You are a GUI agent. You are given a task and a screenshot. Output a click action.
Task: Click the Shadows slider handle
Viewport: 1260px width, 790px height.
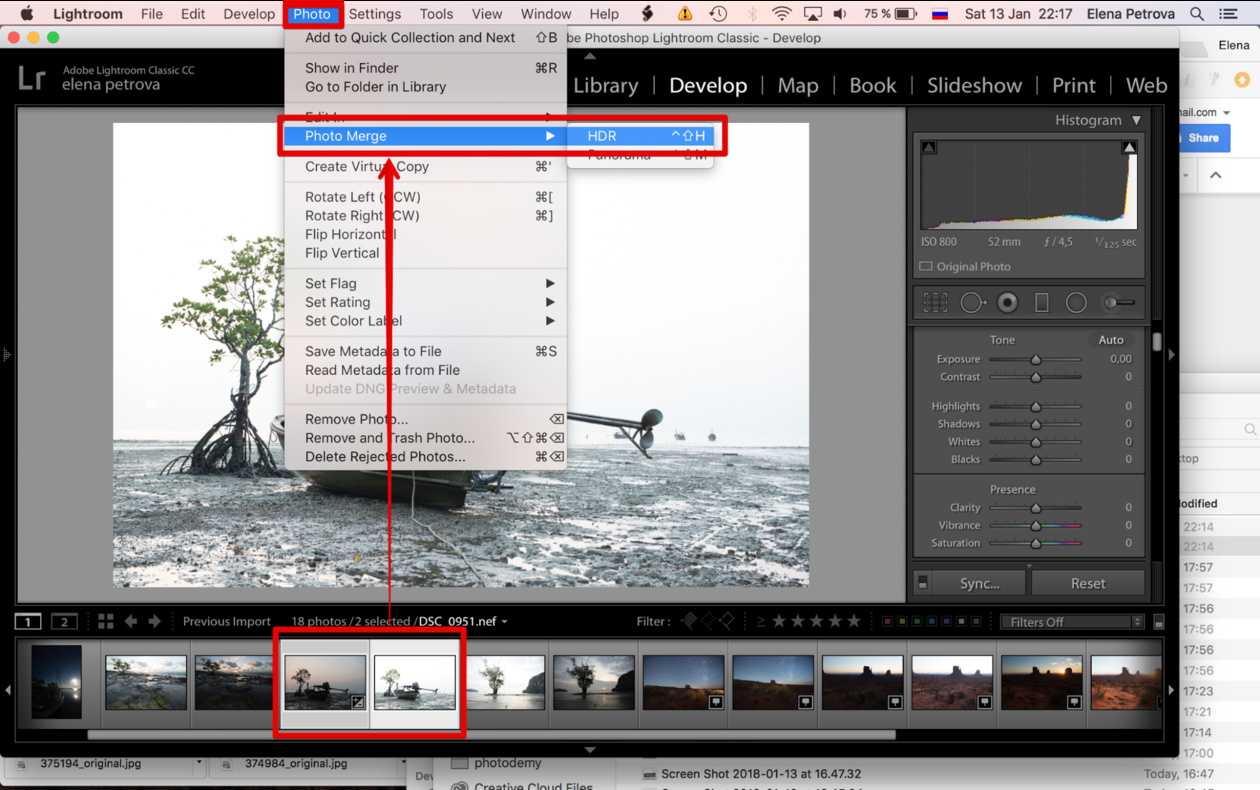coord(1036,424)
